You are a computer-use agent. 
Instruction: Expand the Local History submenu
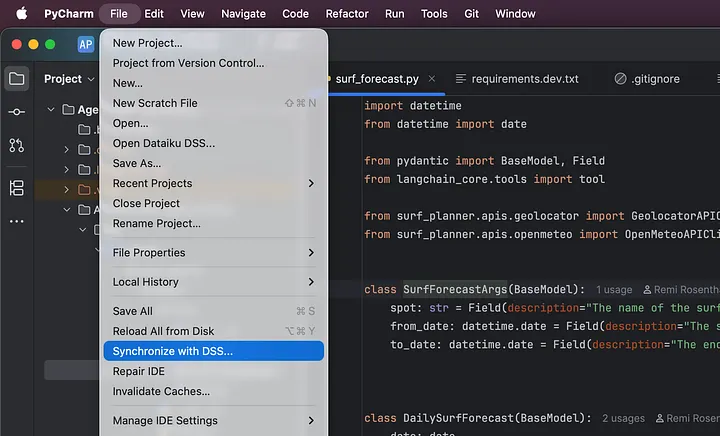[x=214, y=282]
